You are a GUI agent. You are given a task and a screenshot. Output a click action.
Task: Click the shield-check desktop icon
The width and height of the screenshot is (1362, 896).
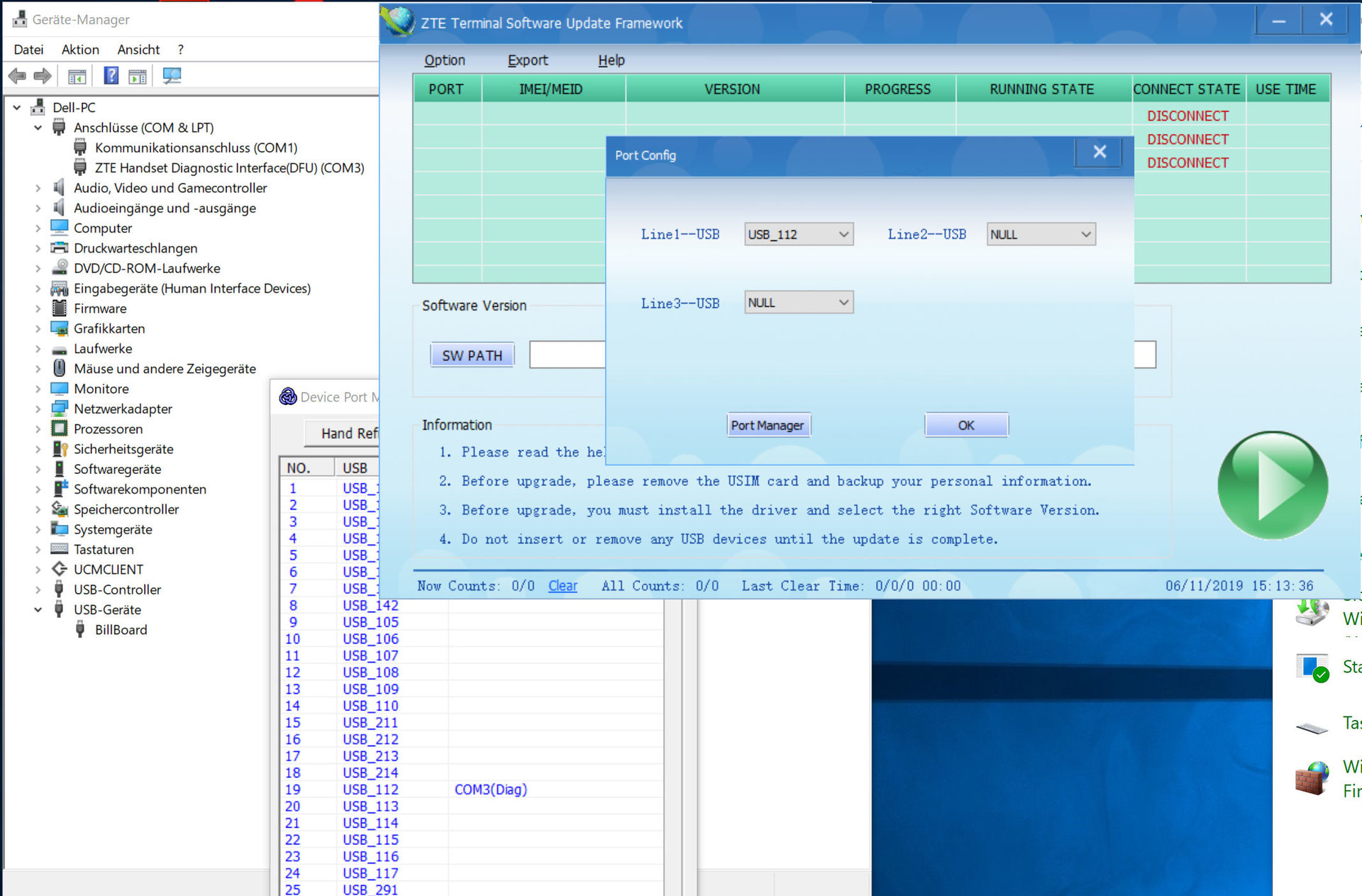point(1312,668)
